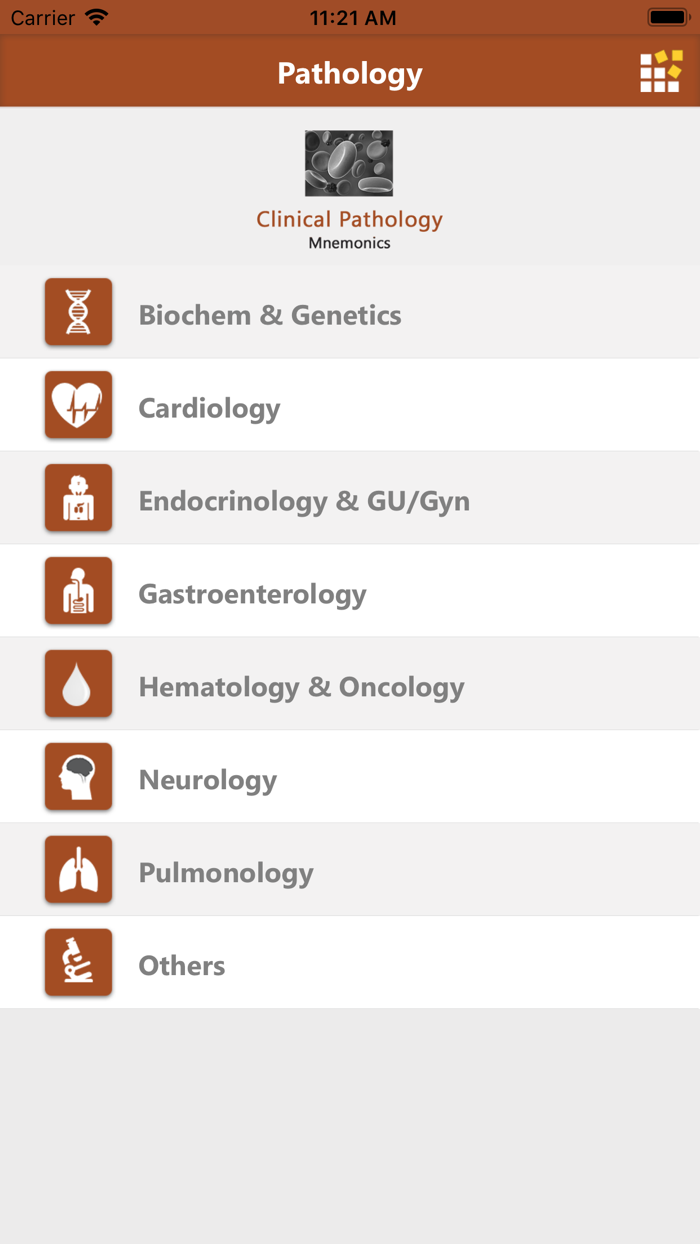Select the DNA icon for Biochem & Genetics
Viewport: 700px width, 1244px height.
(78, 311)
